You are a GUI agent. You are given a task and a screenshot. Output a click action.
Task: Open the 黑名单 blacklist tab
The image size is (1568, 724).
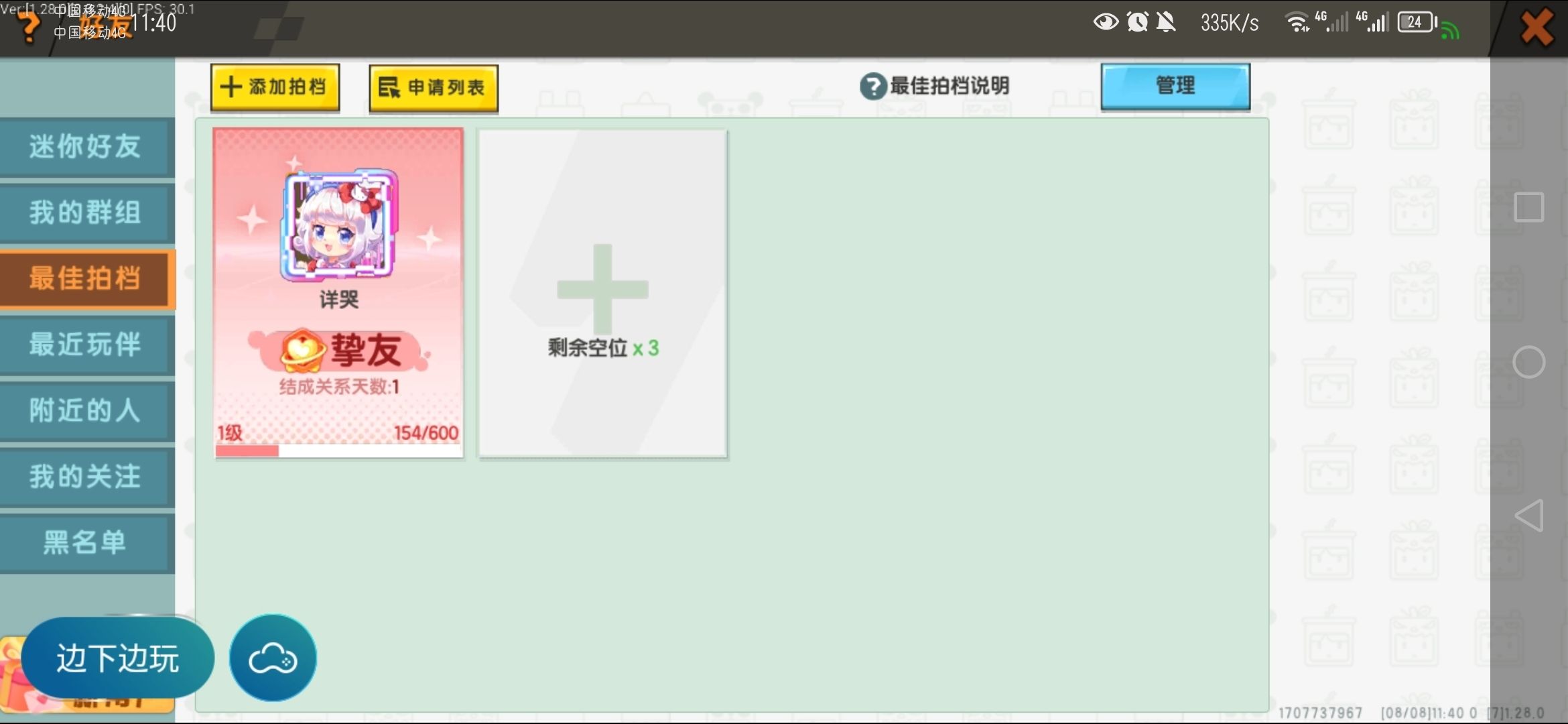pos(86,542)
